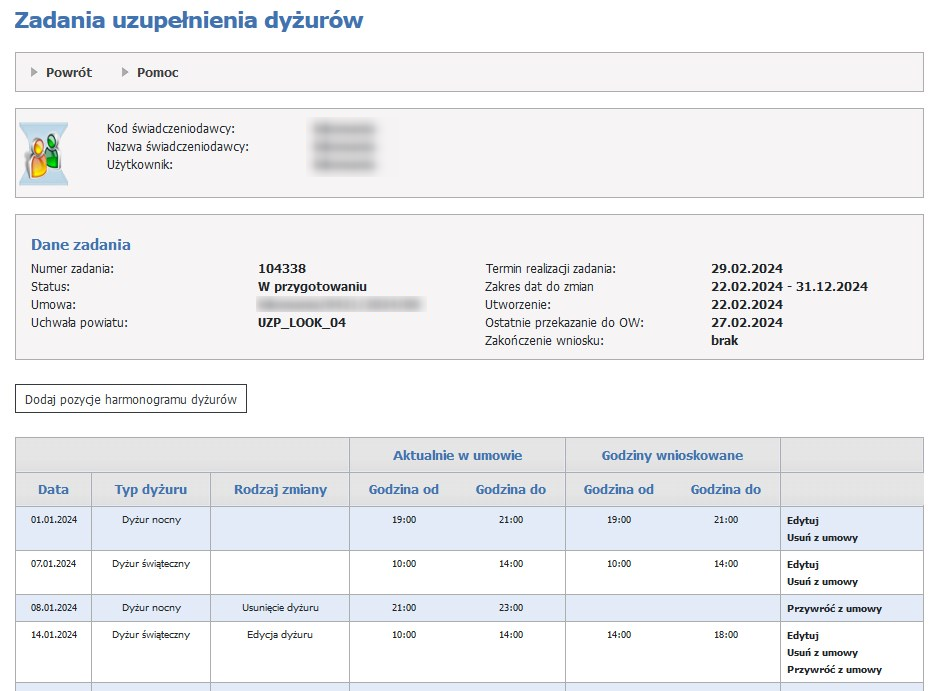Click the Data column header
931x691 pixels.
point(53,489)
